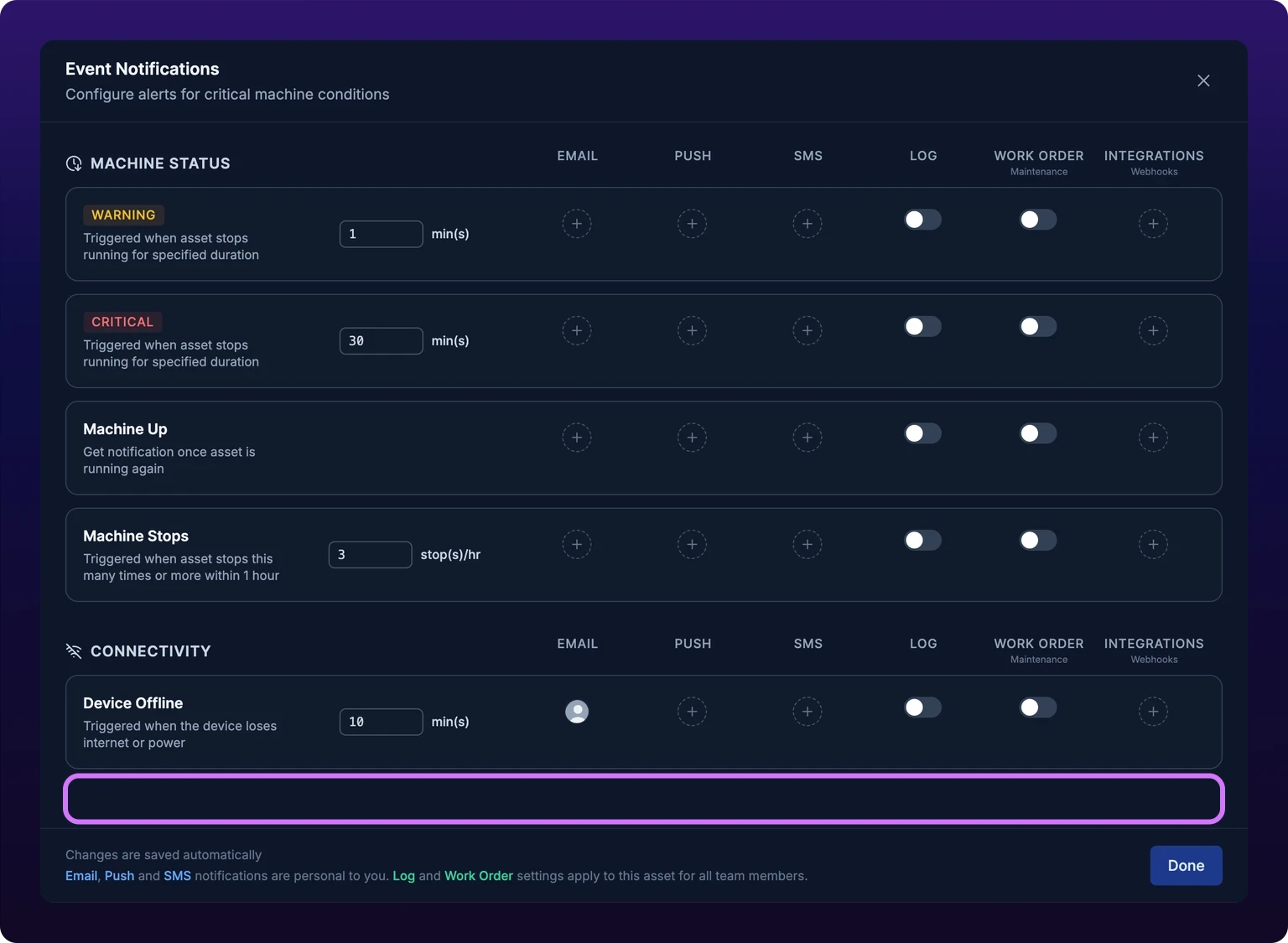Click the Work Order link in footer
The height and width of the screenshot is (943, 1288).
click(x=479, y=876)
